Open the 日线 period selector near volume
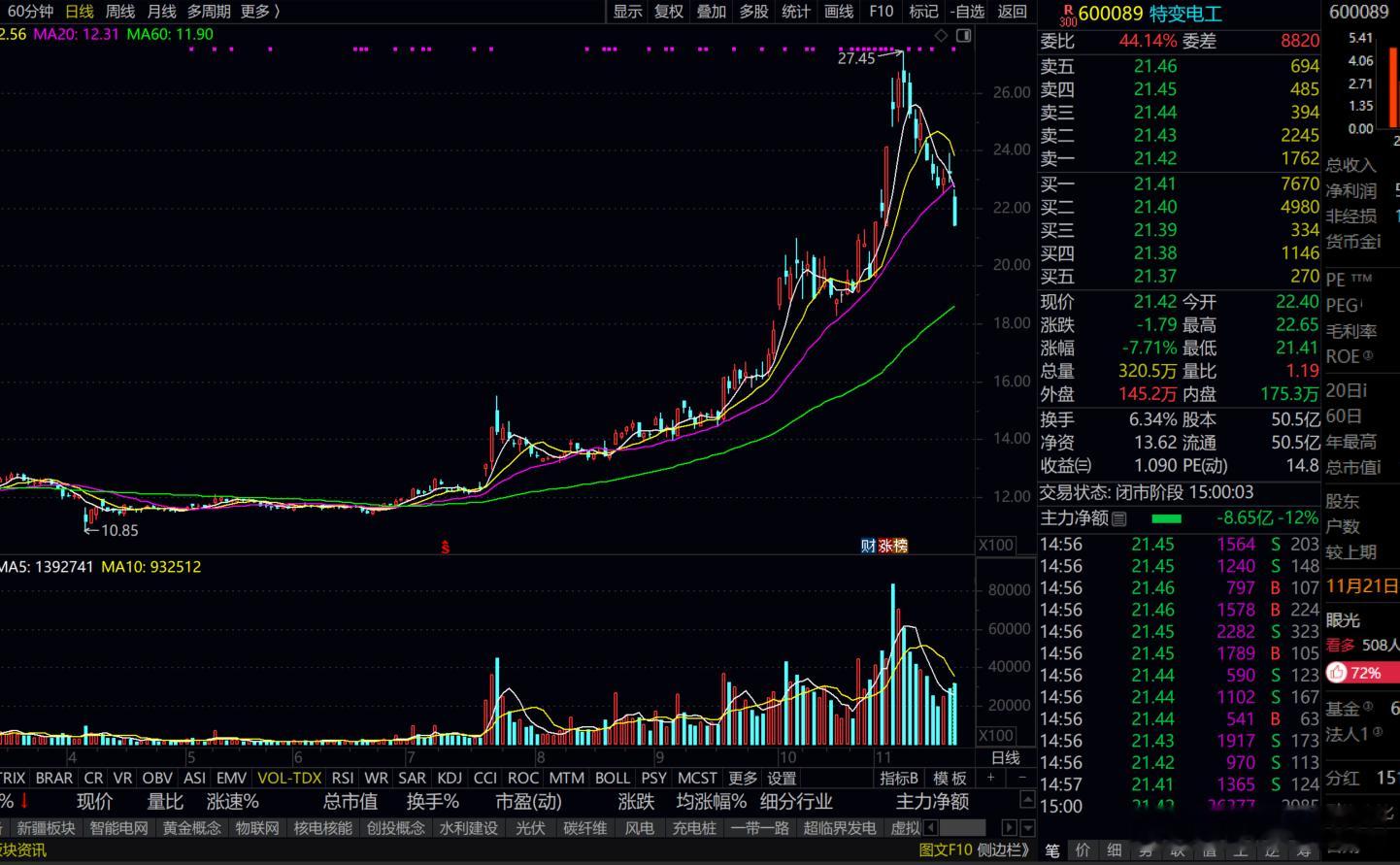This screenshot has width=1400, height=865. tap(1005, 757)
